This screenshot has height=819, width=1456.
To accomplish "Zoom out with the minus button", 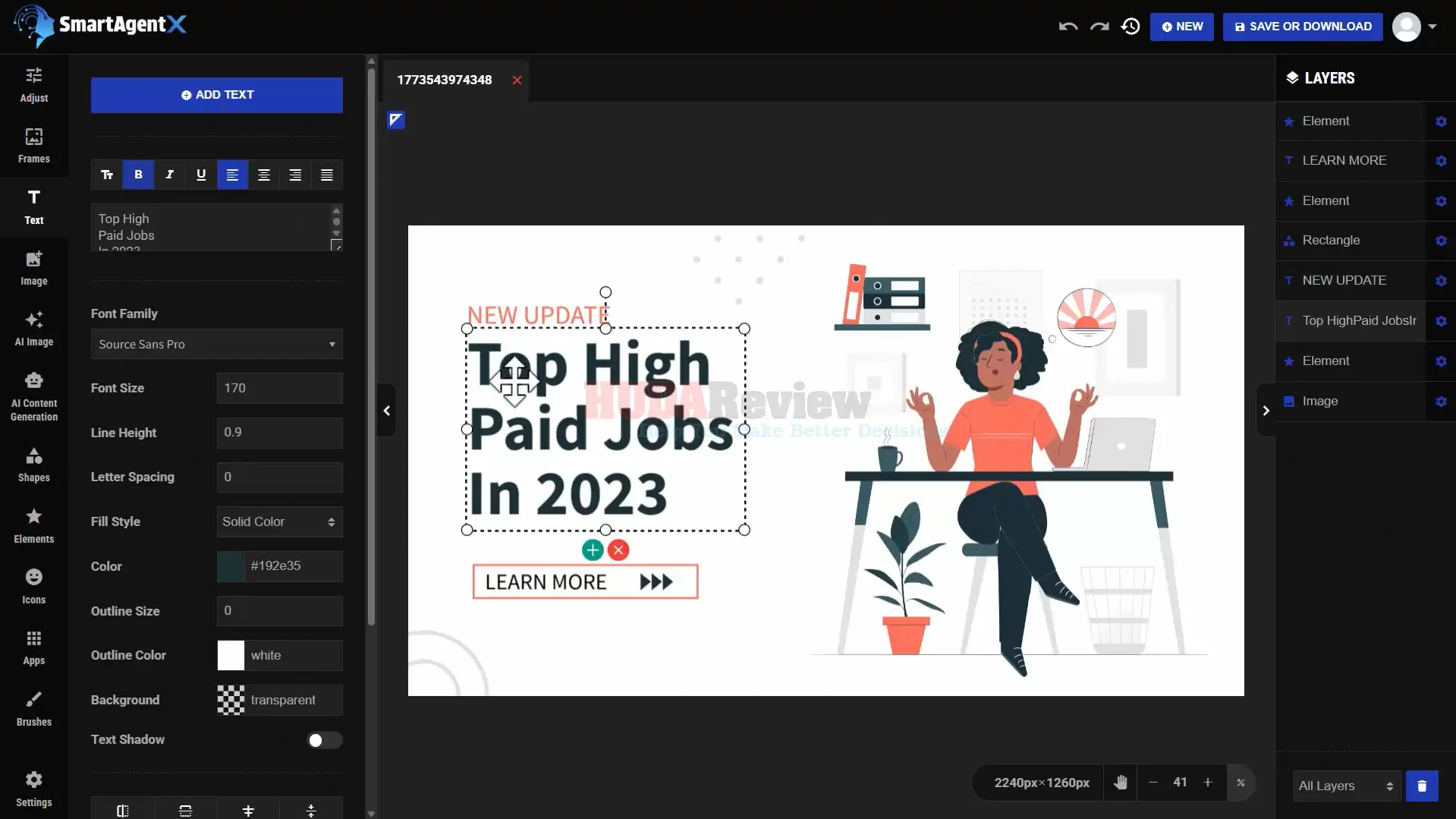I will [x=1153, y=783].
